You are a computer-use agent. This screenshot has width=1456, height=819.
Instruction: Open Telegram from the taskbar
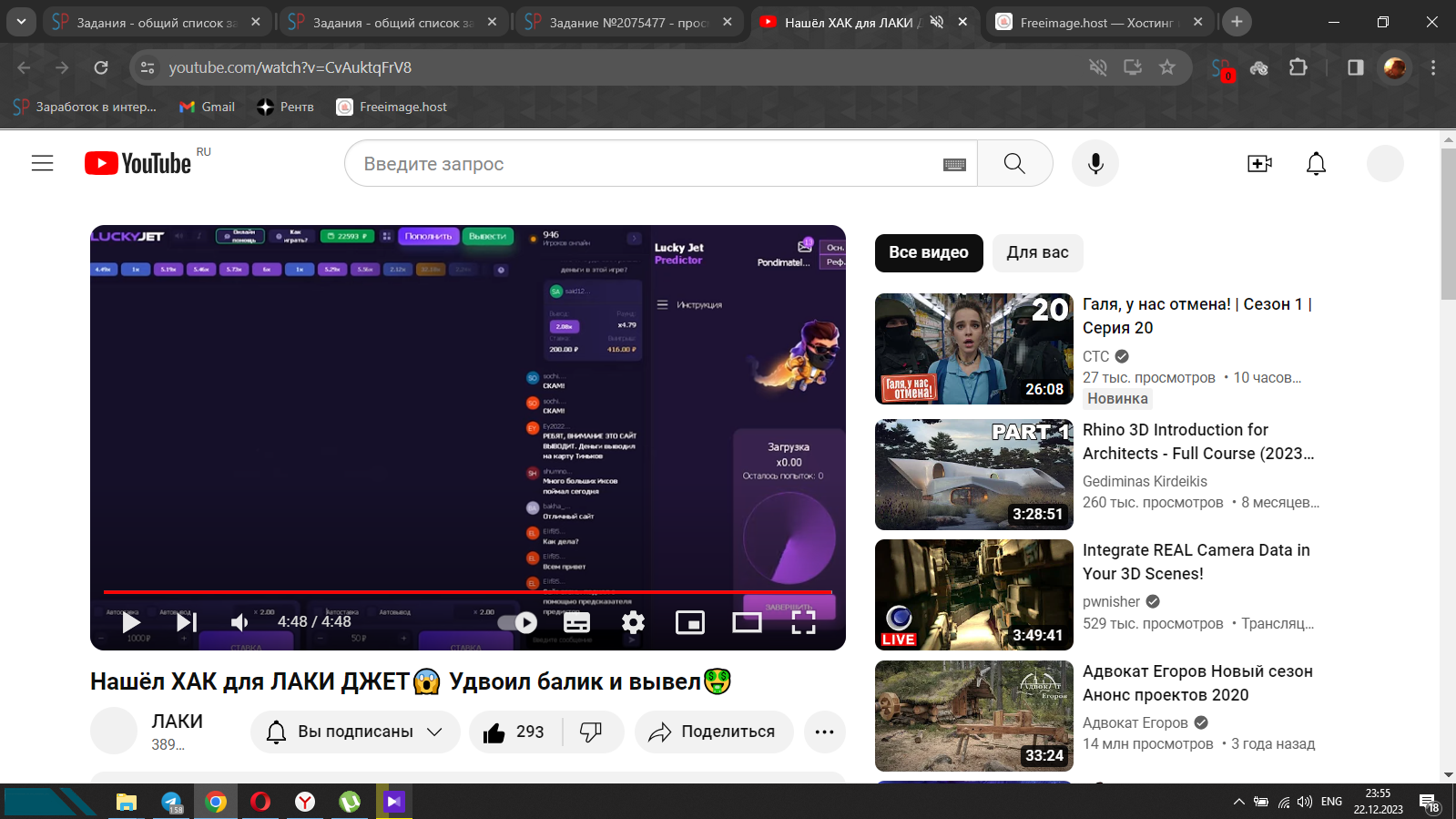(171, 802)
